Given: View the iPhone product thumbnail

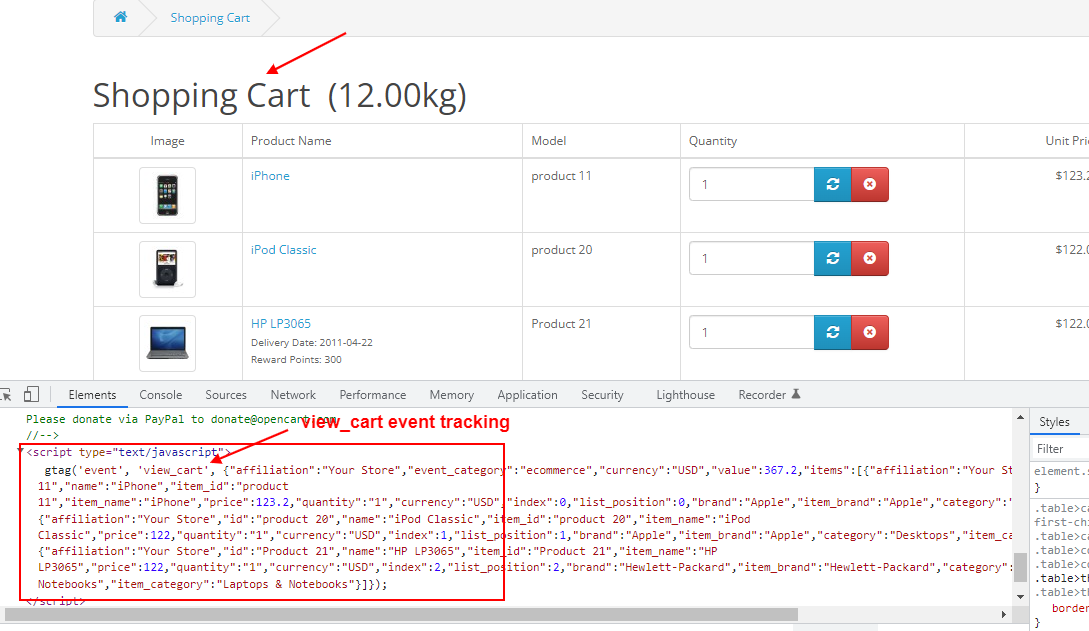Looking at the screenshot, I should pos(167,195).
